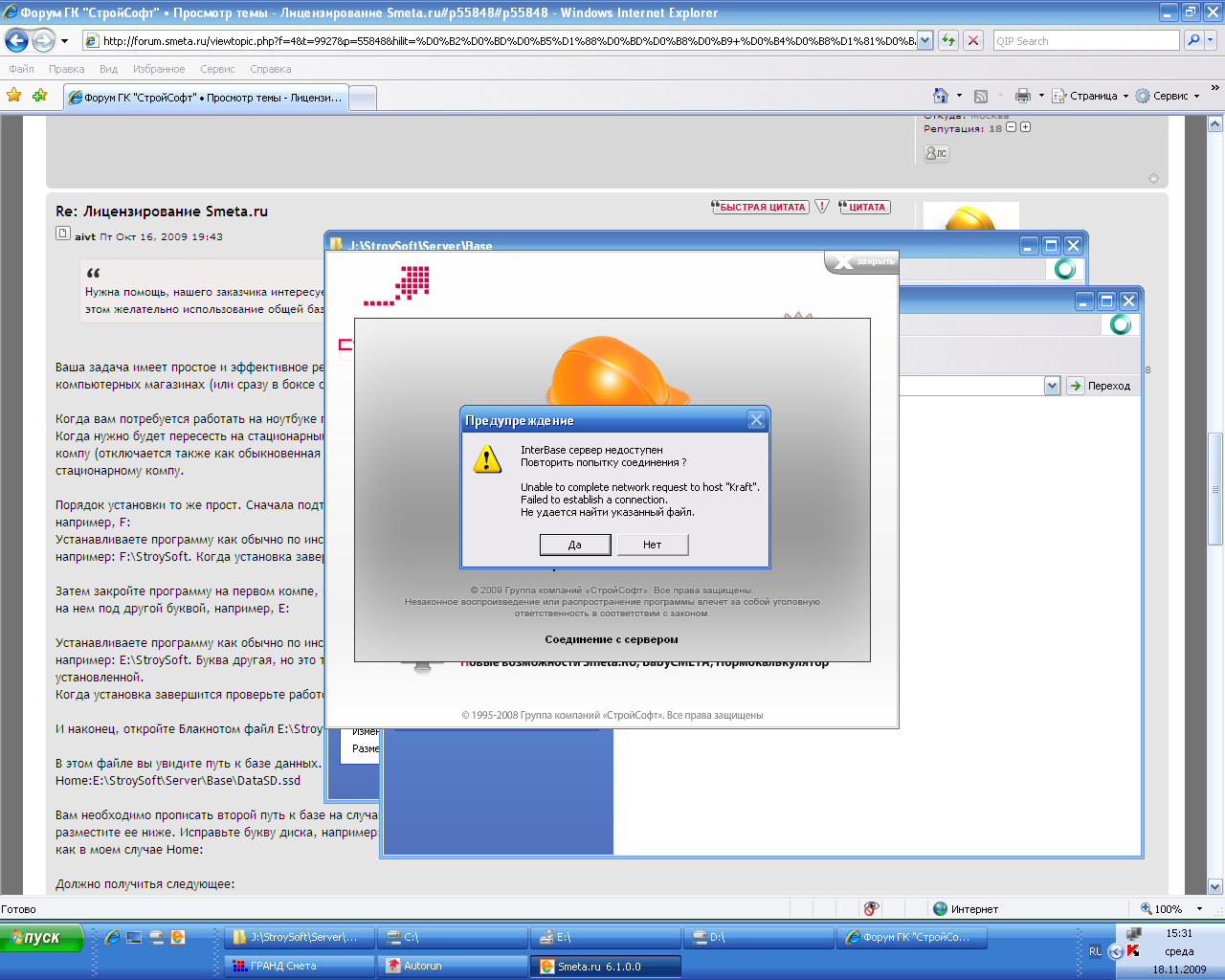This screenshot has width=1225, height=980.
Task: Click "Переход" button in the Explorer window
Action: [x=1100, y=386]
